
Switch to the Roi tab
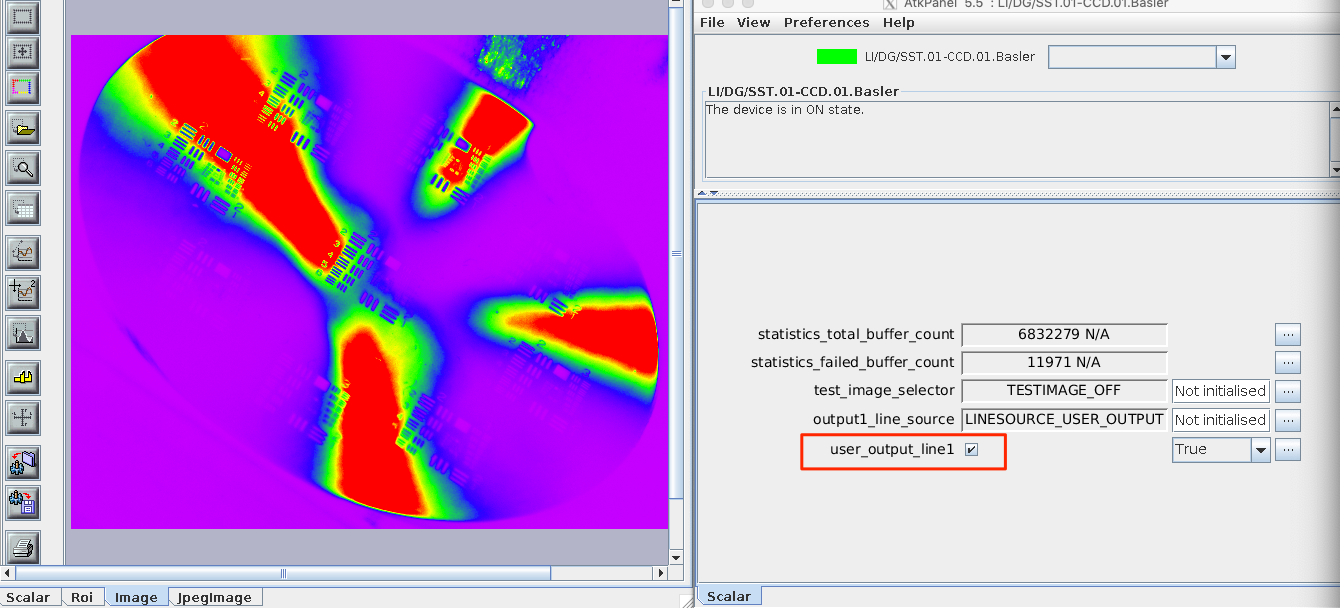[82, 597]
